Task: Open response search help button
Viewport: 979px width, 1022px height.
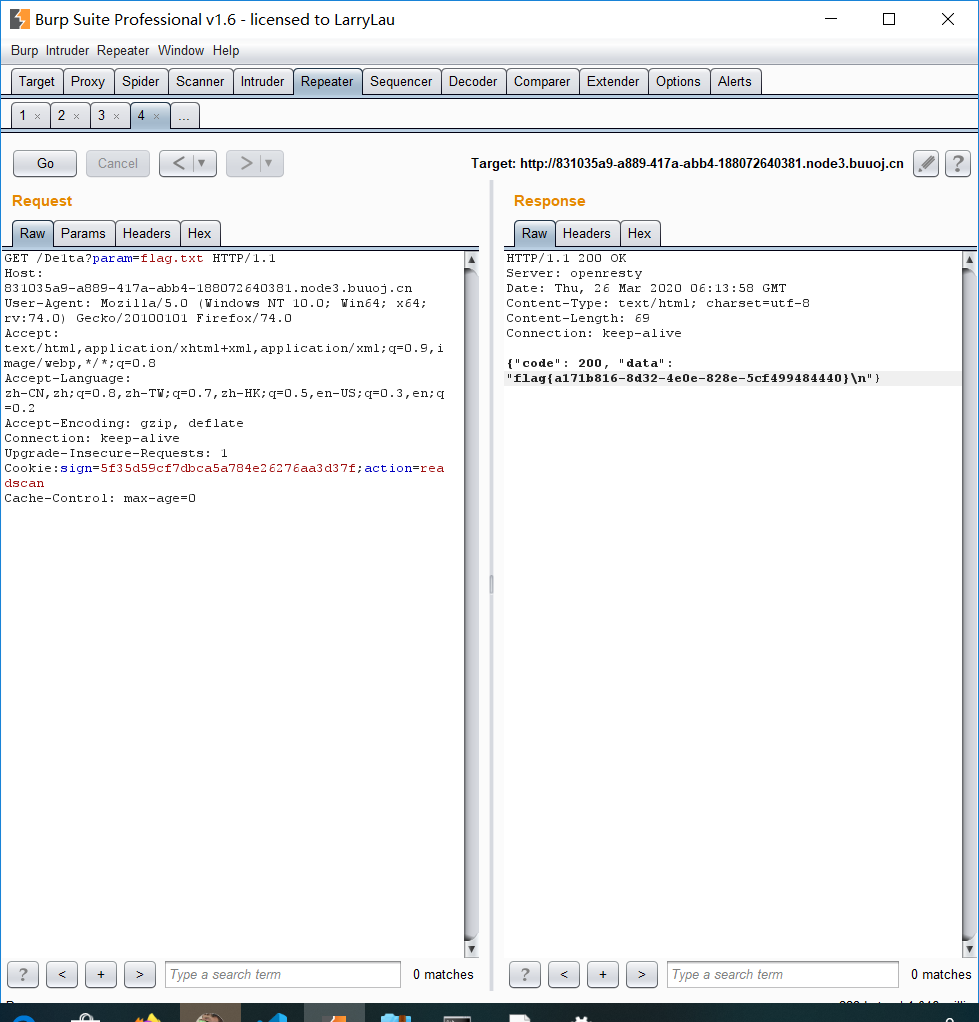Action: [525, 974]
